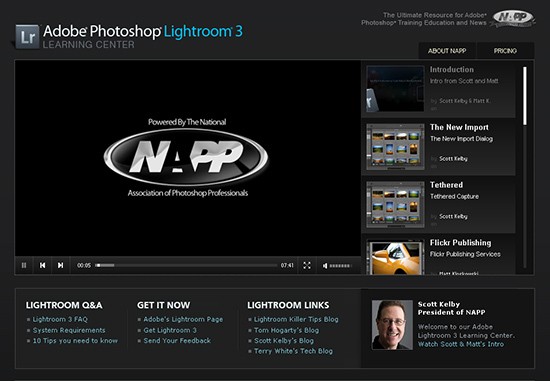Select the Flickr Publishing title
The height and width of the screenshot is (381, 550).
[x=461, y=243]
